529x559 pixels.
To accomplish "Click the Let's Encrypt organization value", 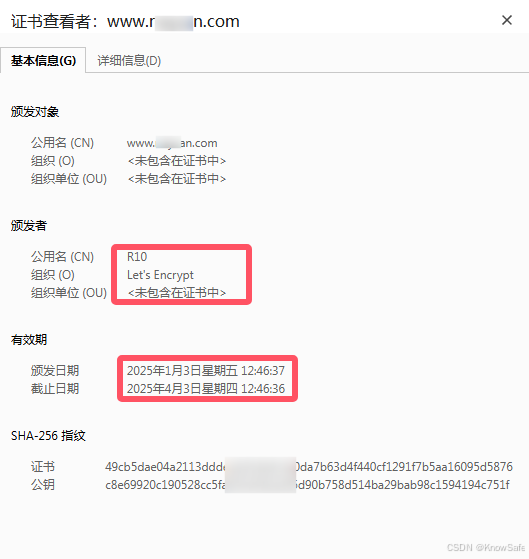I will click(x=160, y=275).
